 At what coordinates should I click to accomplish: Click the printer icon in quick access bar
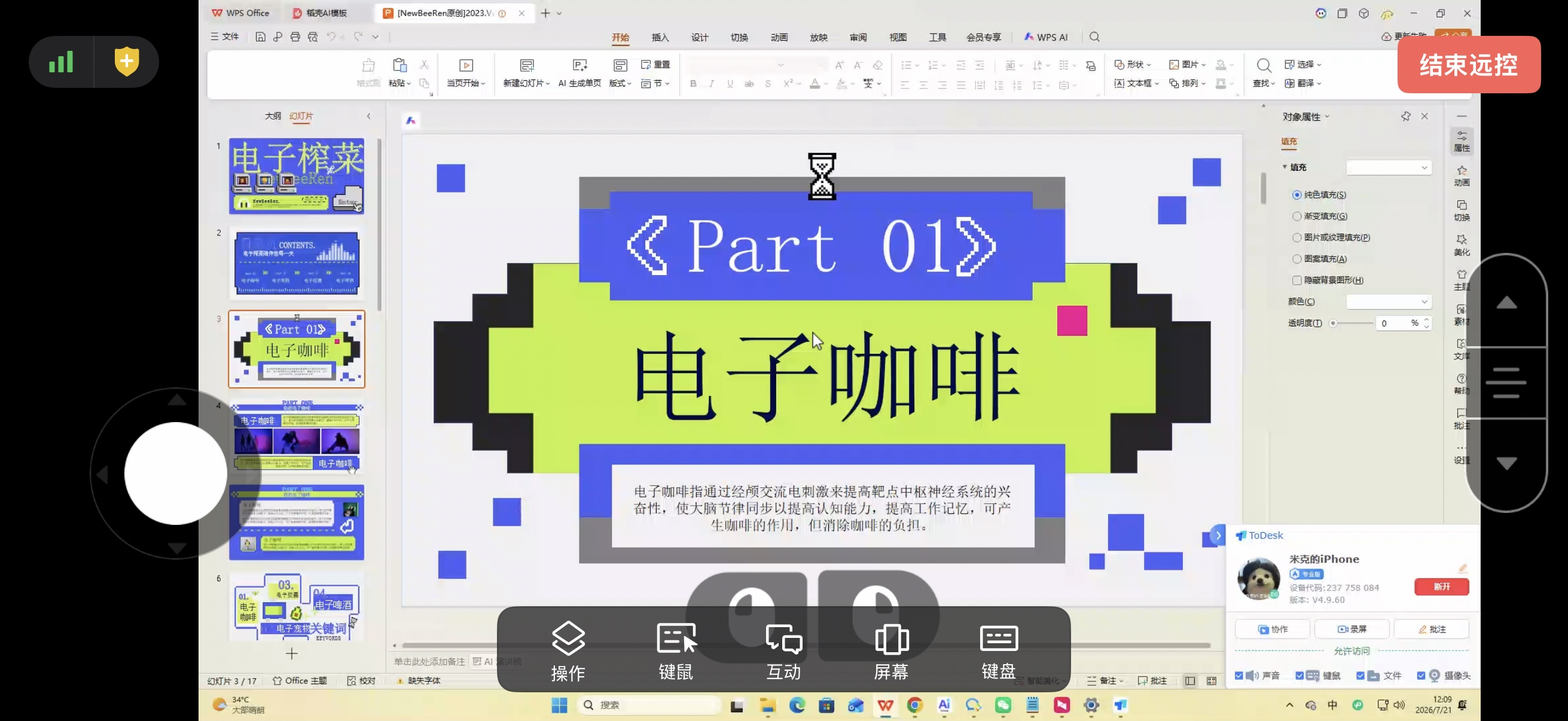point(295,36)
